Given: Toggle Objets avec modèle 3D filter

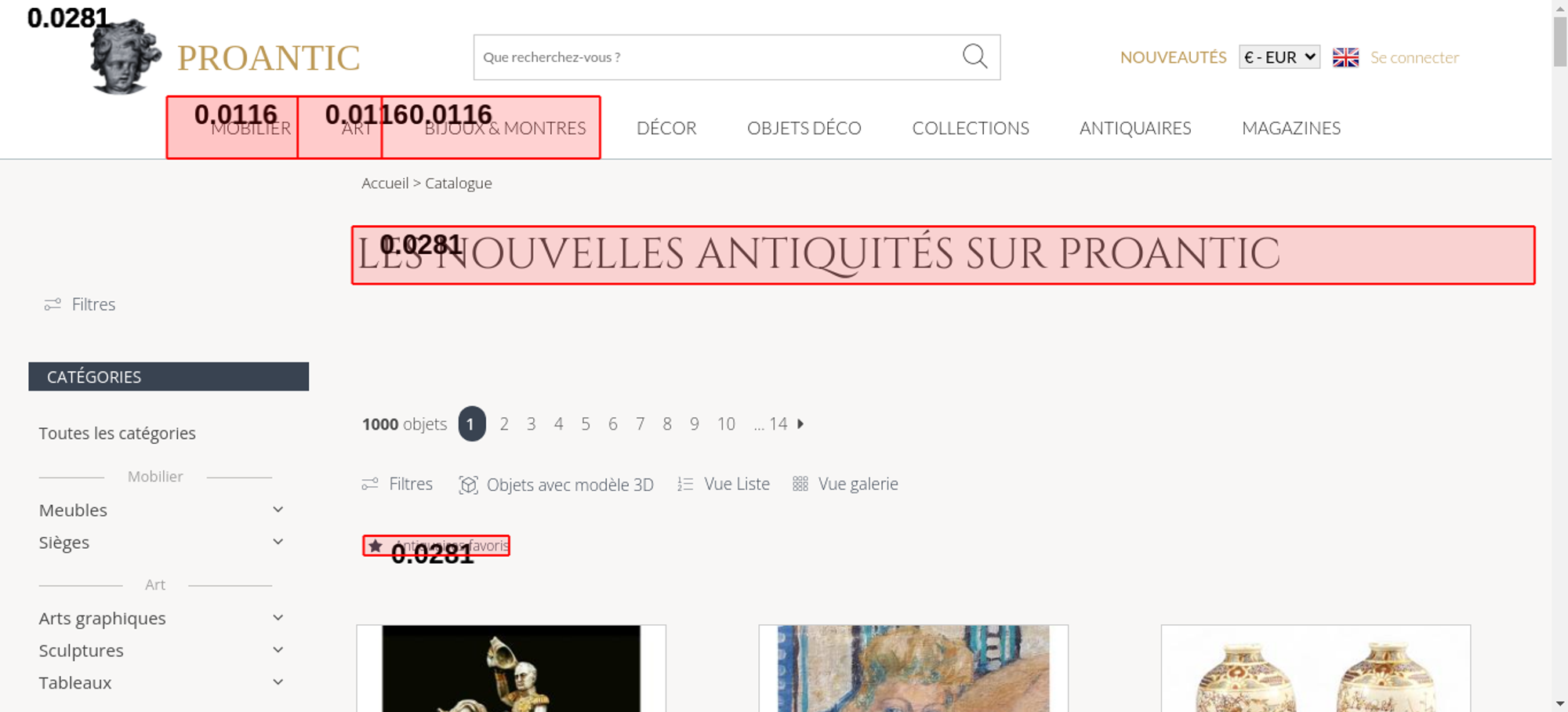Looking at the screenshot, I should 556,485.
